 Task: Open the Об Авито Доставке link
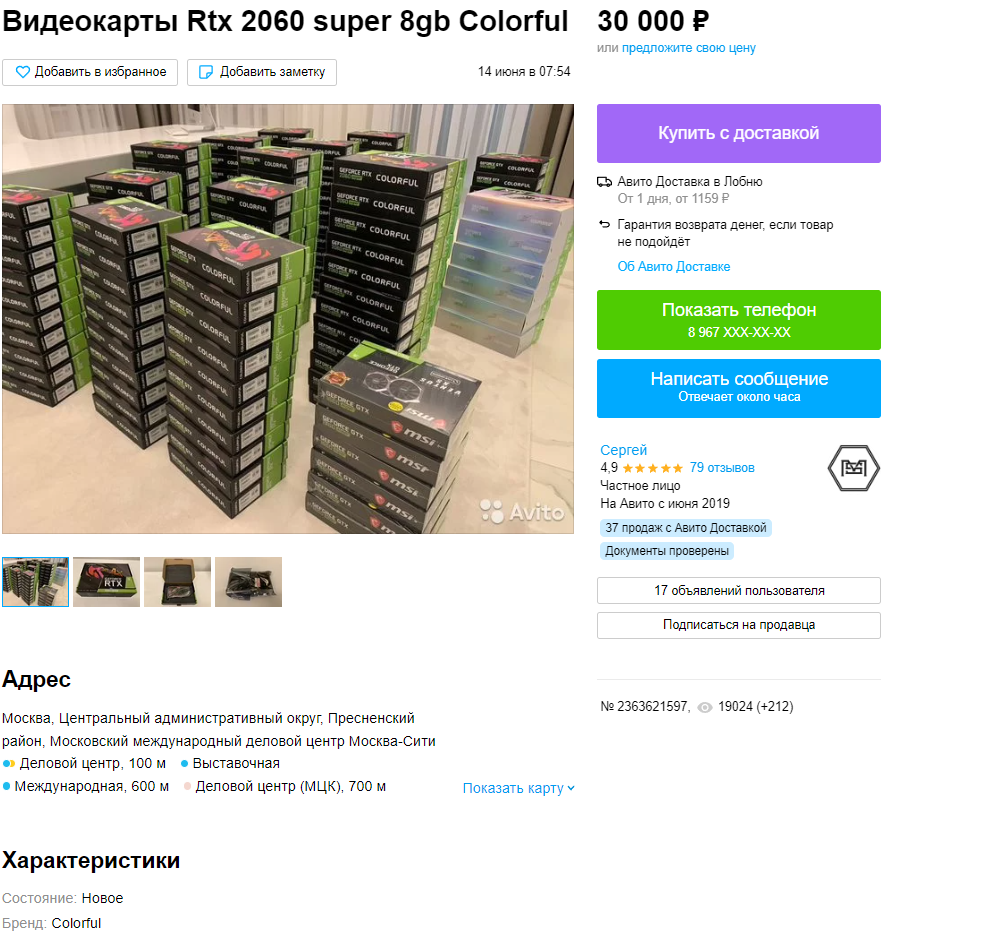674,266
